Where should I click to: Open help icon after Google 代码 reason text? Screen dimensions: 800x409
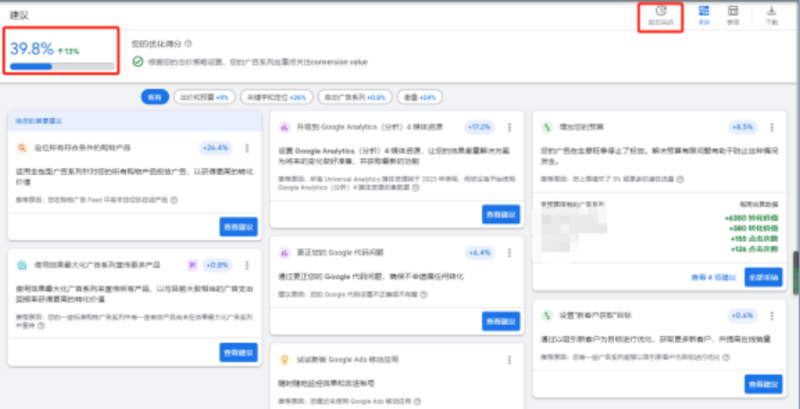[x=423, y=294]
